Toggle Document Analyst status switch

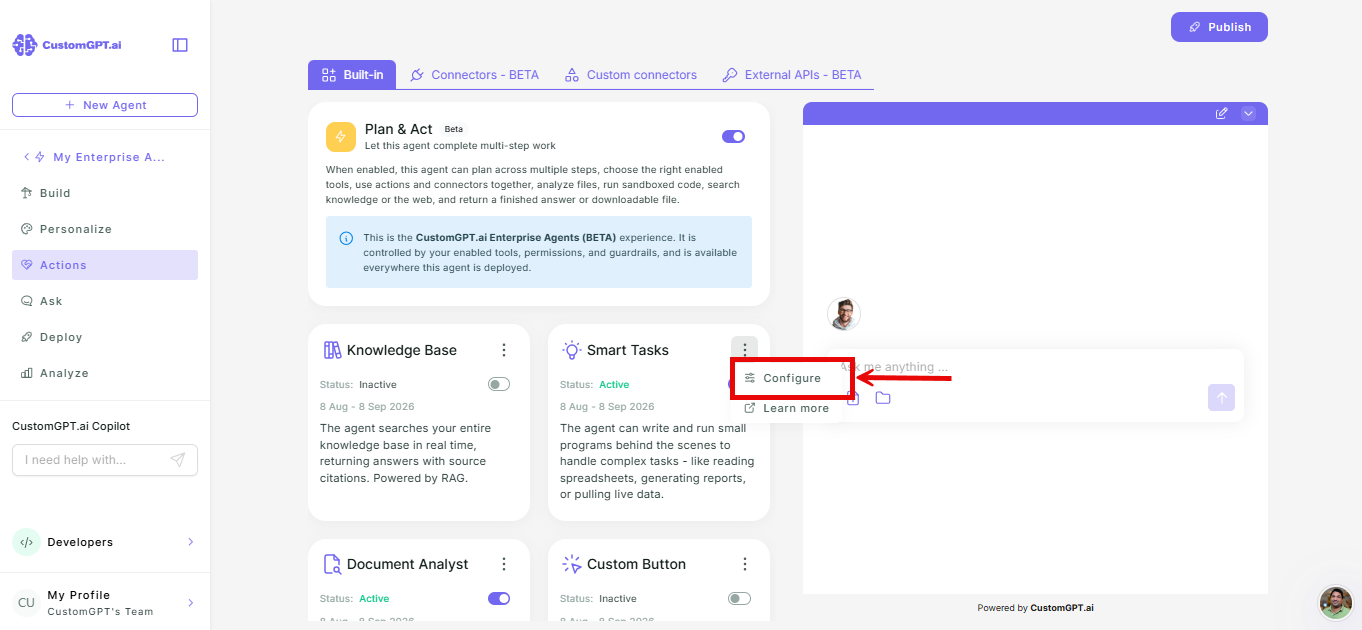pyautogui.click(x=499, y=598)
